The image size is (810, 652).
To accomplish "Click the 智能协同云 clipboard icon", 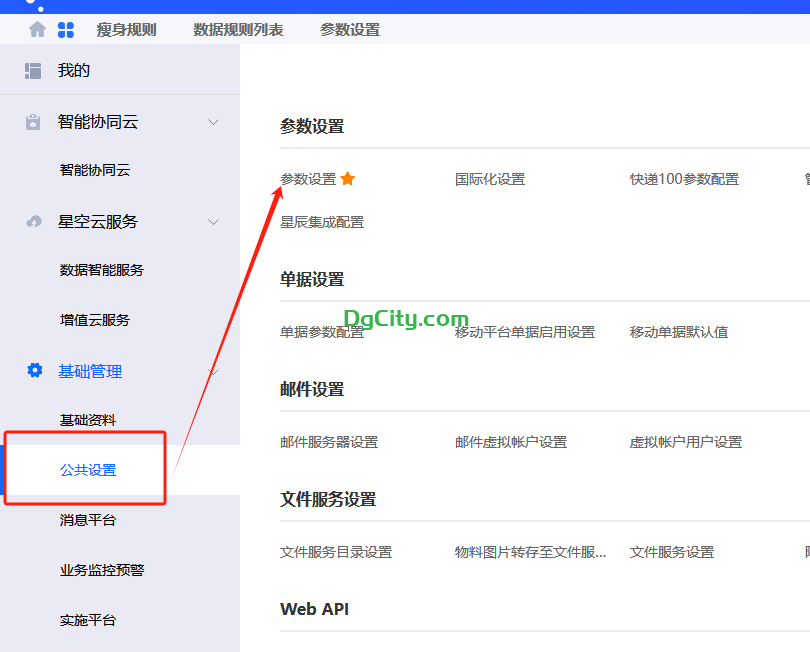I will [x=33, y=122].
